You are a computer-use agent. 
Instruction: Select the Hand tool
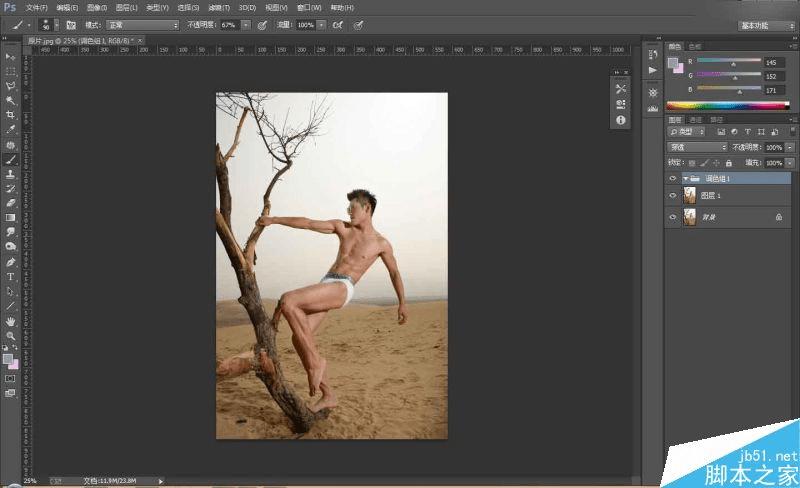[10, 321]
